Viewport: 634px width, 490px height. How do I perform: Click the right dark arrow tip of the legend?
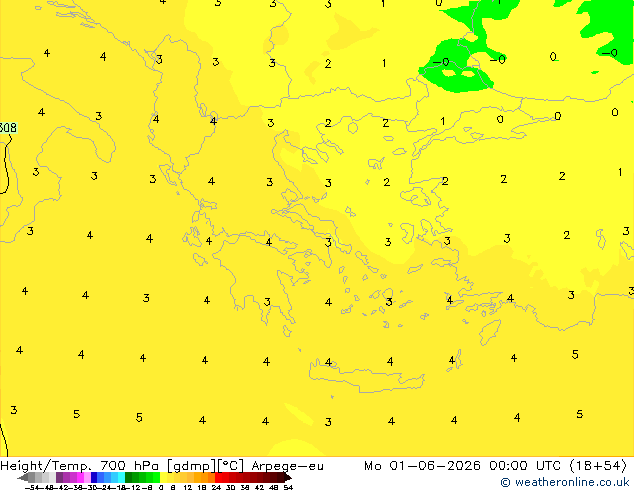click(x=288, y=478)
